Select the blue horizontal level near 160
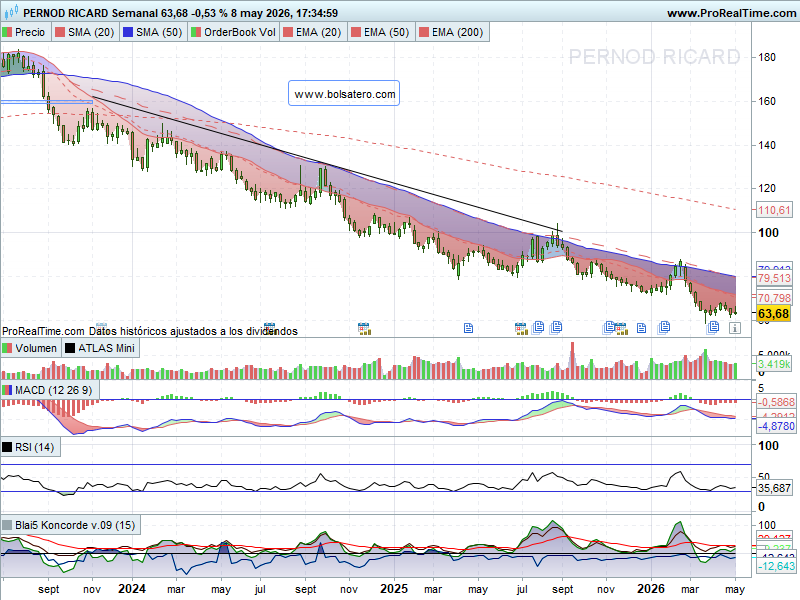Screen dimensions: 800x600 (46, 102)
